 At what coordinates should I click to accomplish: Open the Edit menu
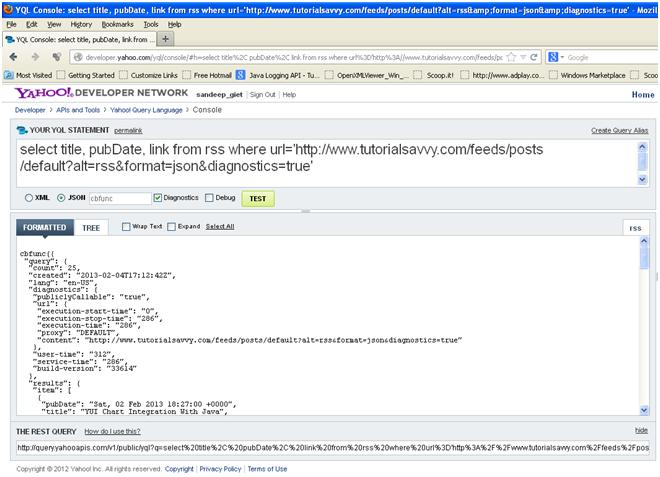coord(32,24)
